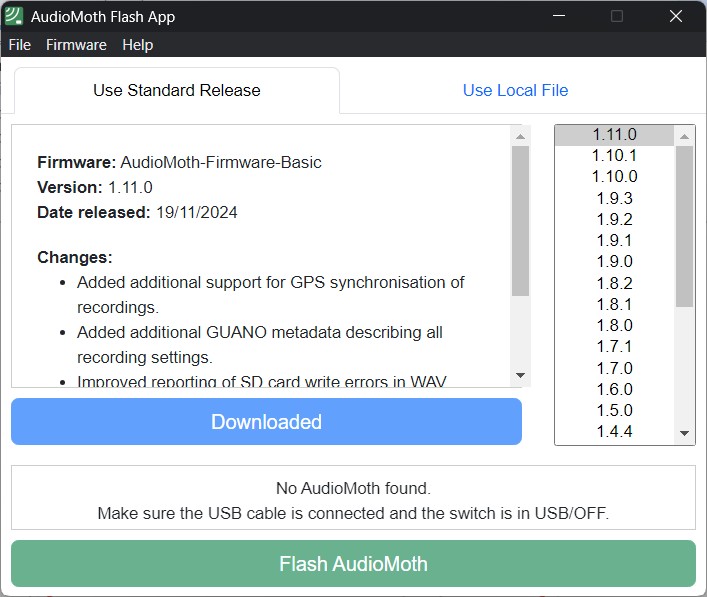Select firmware version 1.5.0
Screen dimensions: 707x597
click(615, 410)
